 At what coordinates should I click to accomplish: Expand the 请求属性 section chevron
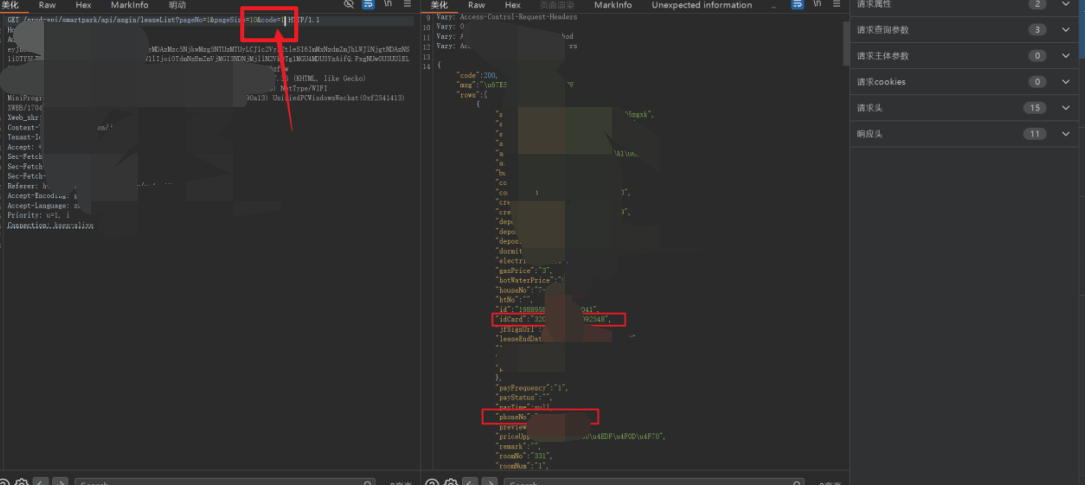coord(1065,4)
